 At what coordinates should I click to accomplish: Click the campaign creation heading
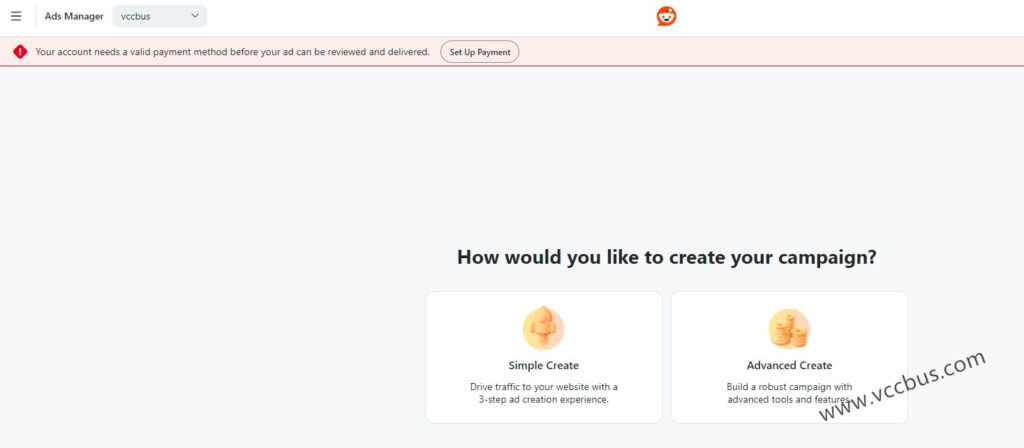tap(667, 257)
